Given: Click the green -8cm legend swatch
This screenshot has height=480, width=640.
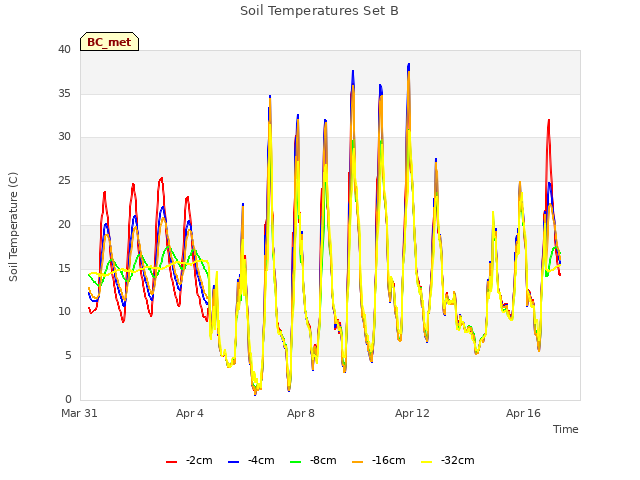Looking at the screenshot, I should (296, 462).
